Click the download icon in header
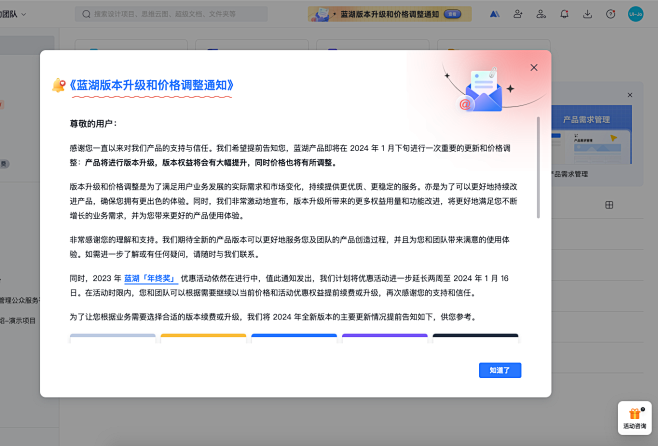 coord(588,14)
